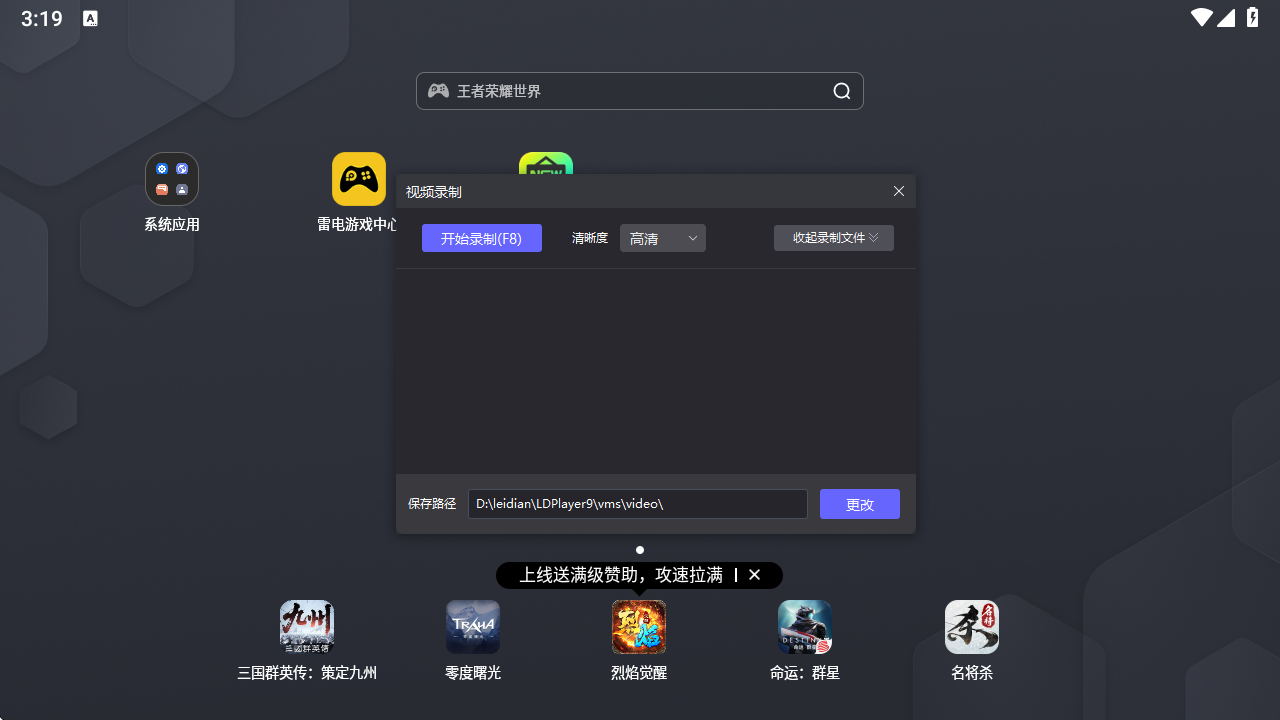This screenshot has height=720, width=1280.
Task: Open the 系统应用 system apps folder
Action: pos(171,179)
